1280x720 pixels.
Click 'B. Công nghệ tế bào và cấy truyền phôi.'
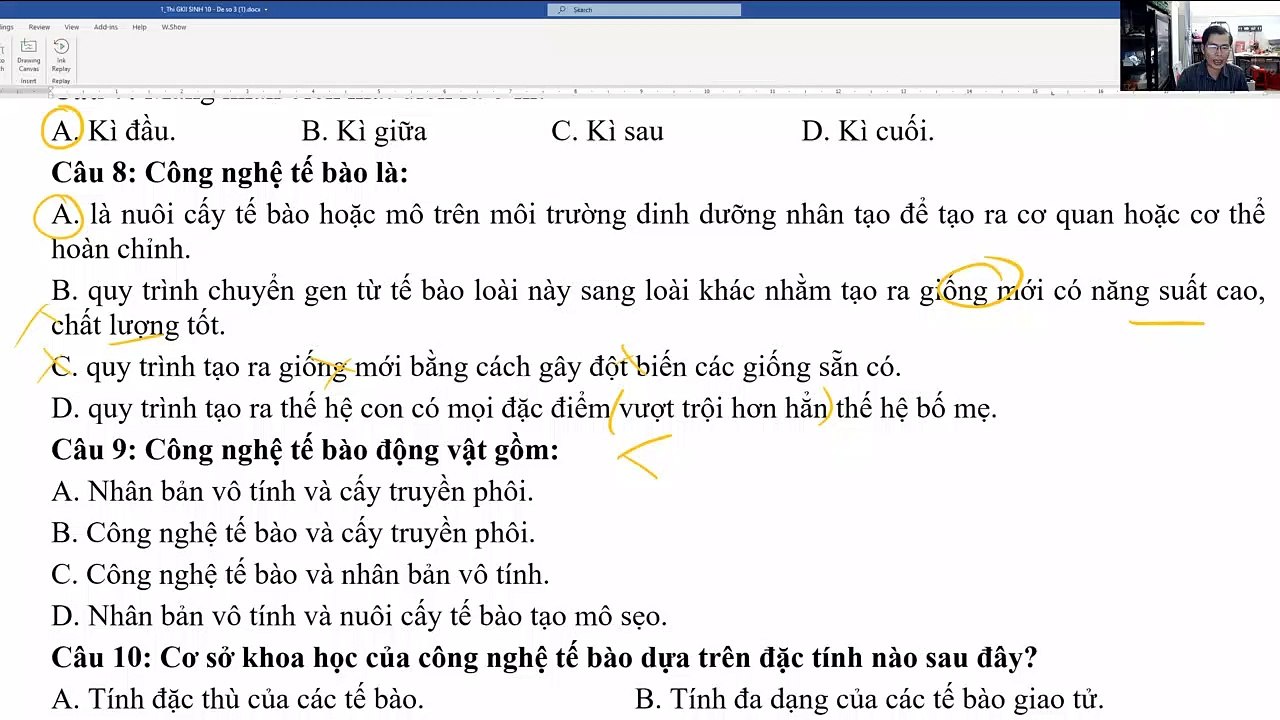[x=293, y=533]
